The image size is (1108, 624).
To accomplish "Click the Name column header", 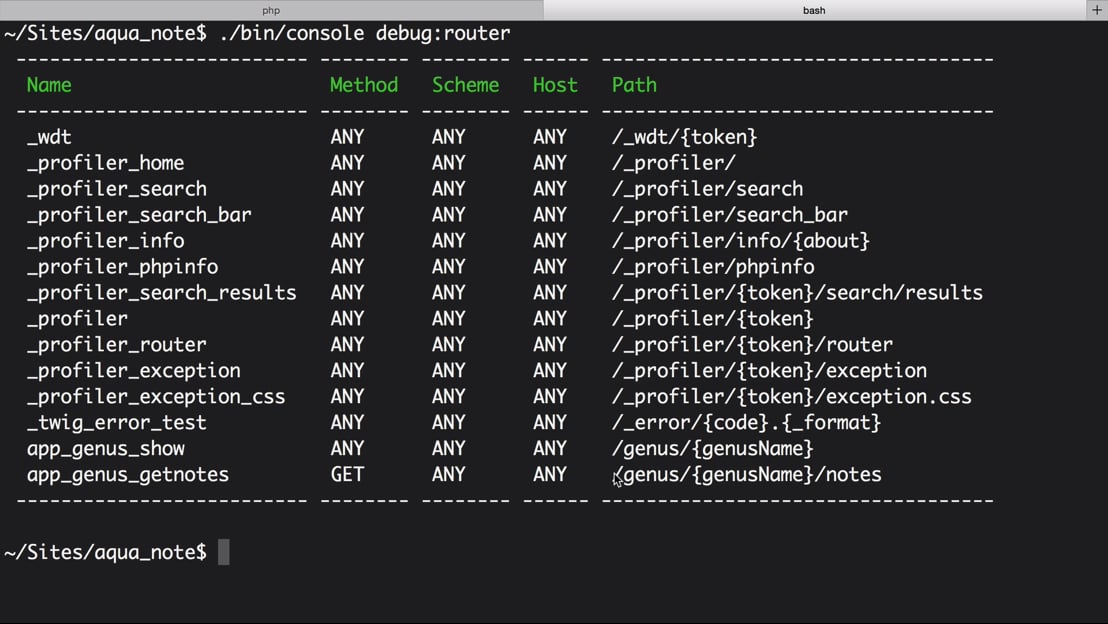I will (49, 85).
